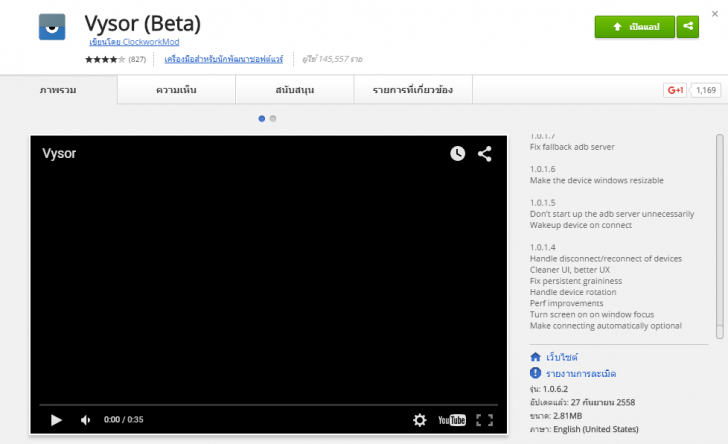The width and height of the screenshot is (728, 444).
Task: Click the green launch app button
Action: click(635, 27)
